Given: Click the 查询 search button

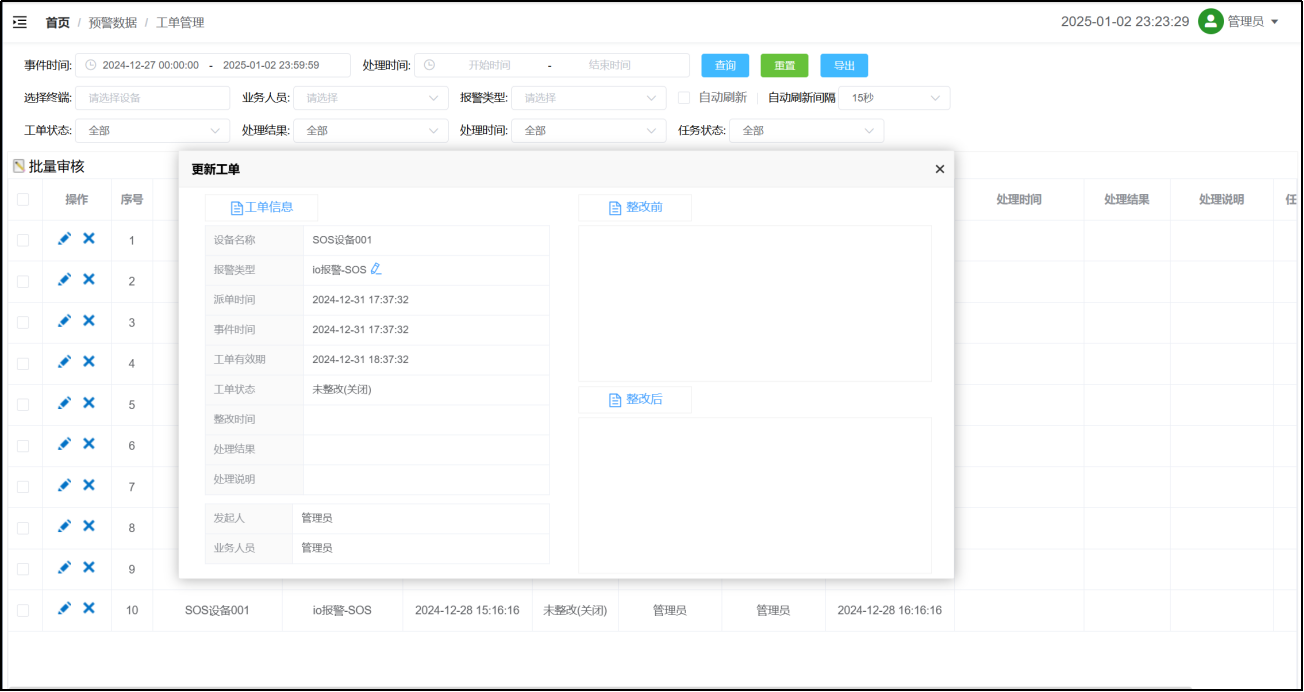Looking at the screenshot, I should click(725, 65).
